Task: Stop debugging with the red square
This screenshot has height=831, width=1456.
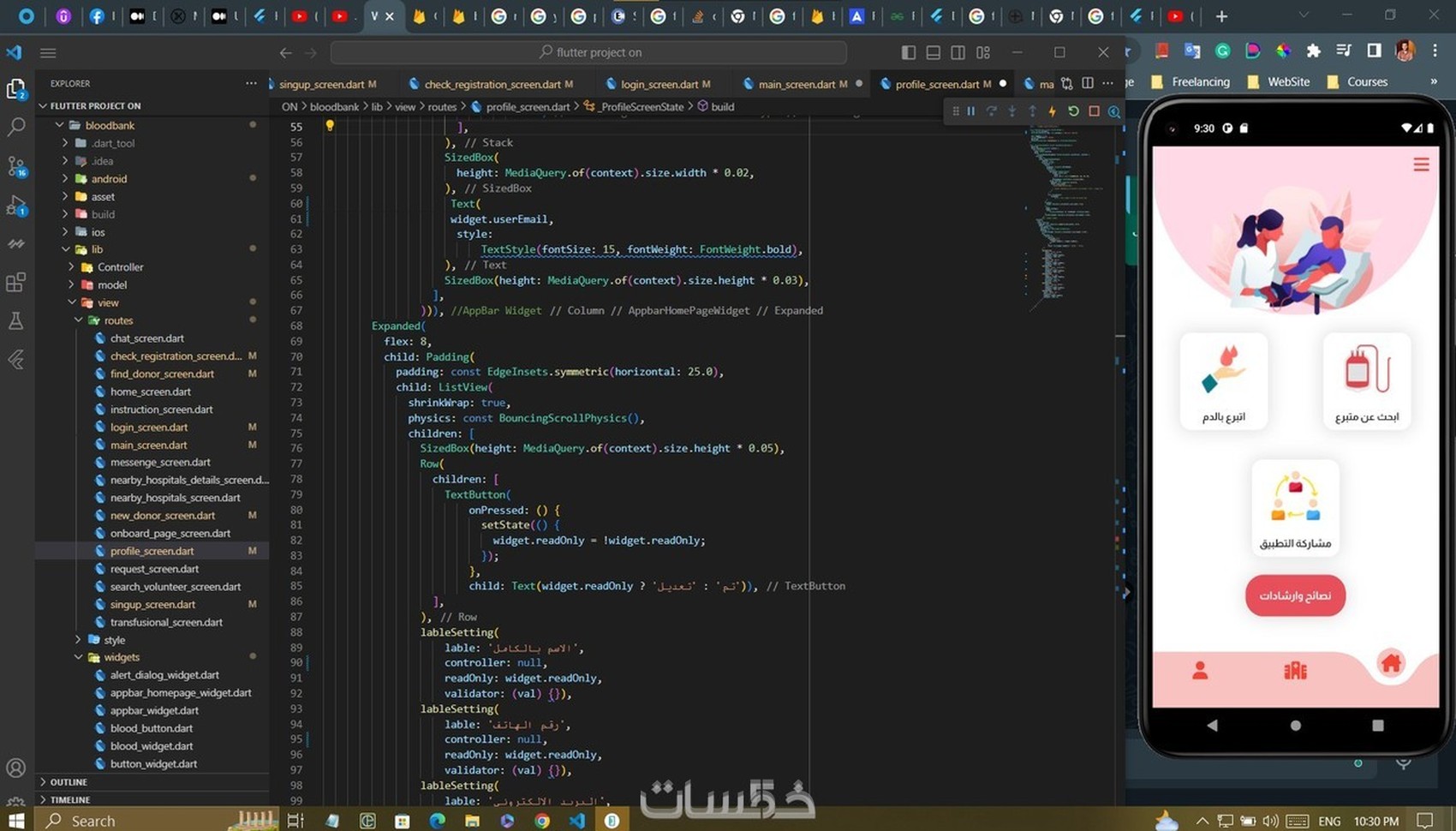Action: tap(1094, 111)
